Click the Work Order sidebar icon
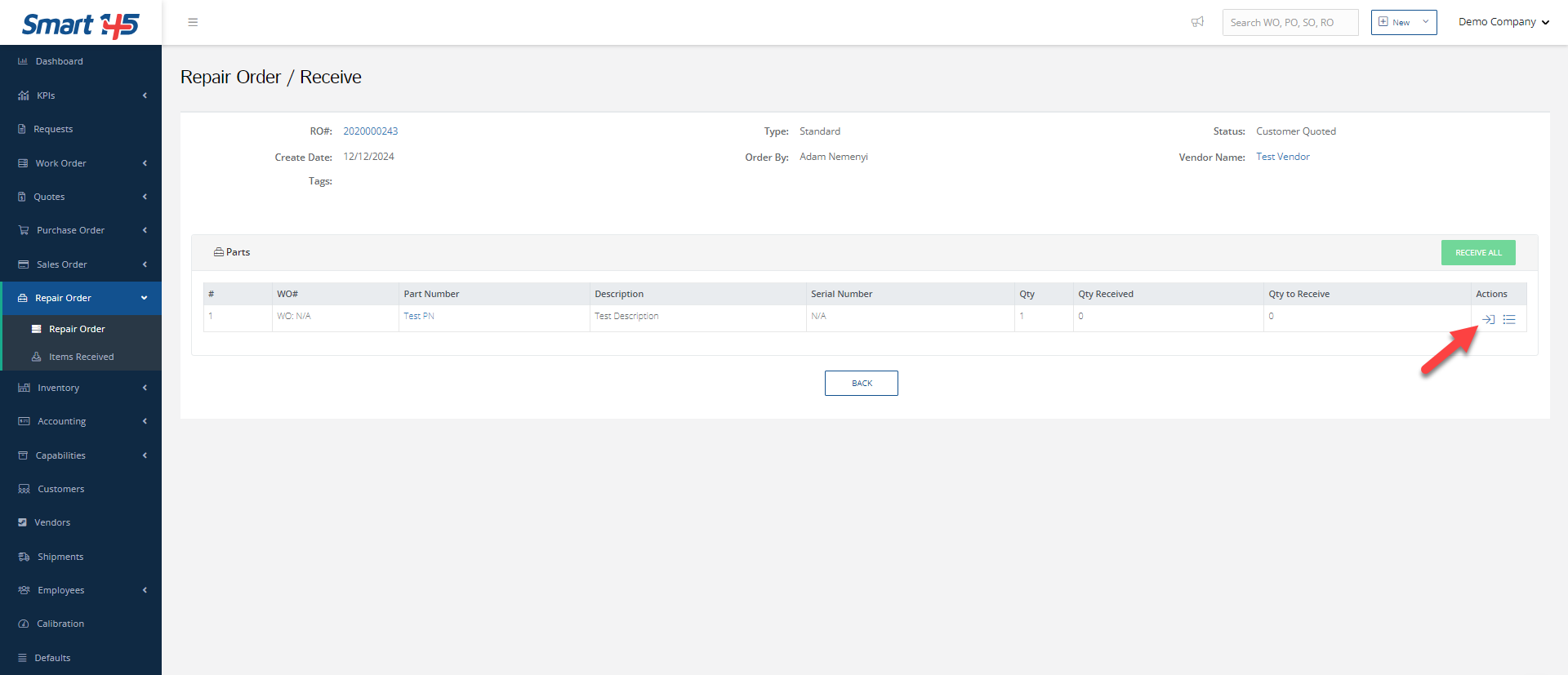Screen dimensions: 1568x675 point(23,163)
